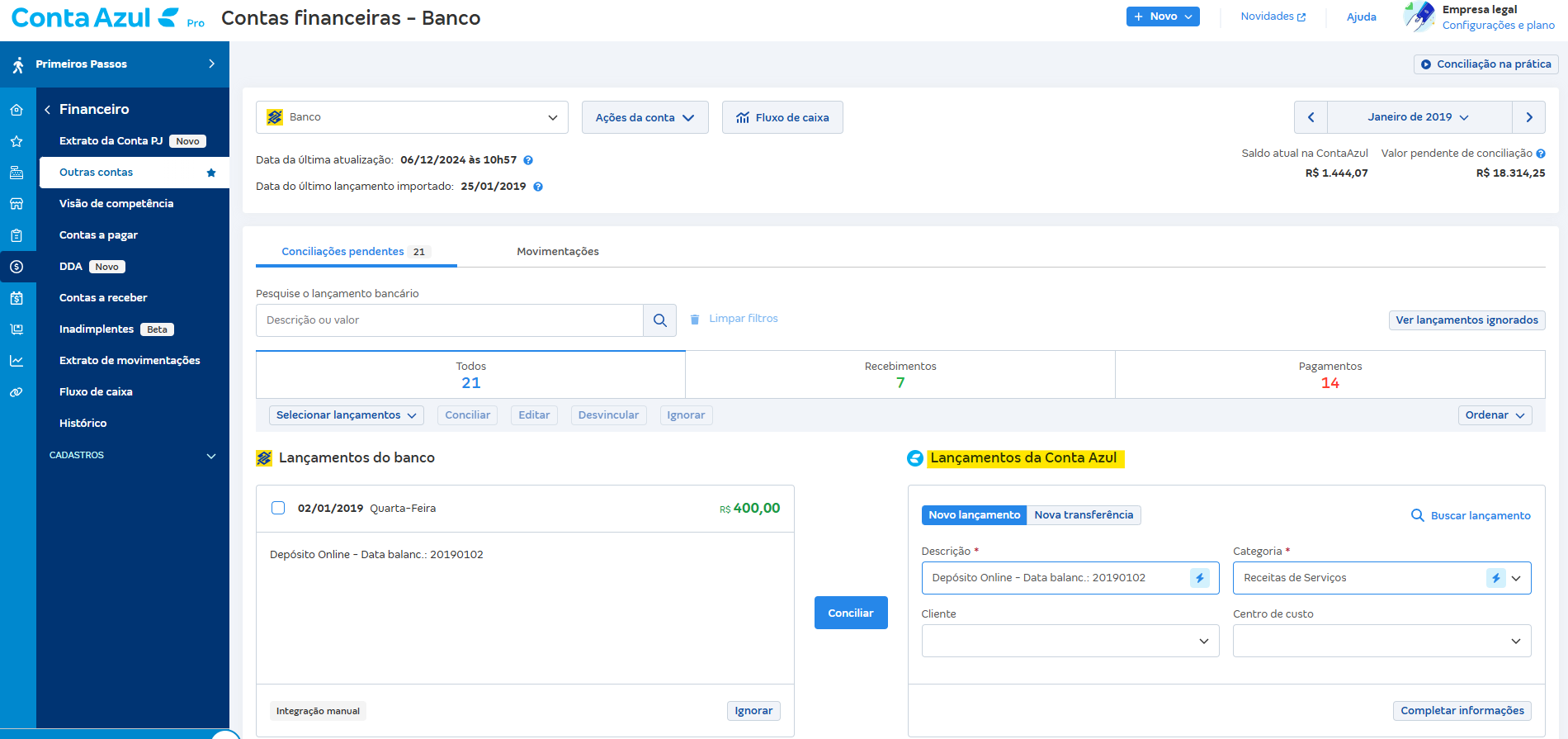This screenshot has height=739, width=1568.
Task: Go to previous month with left arrow
Action: tap(1311, 117)
